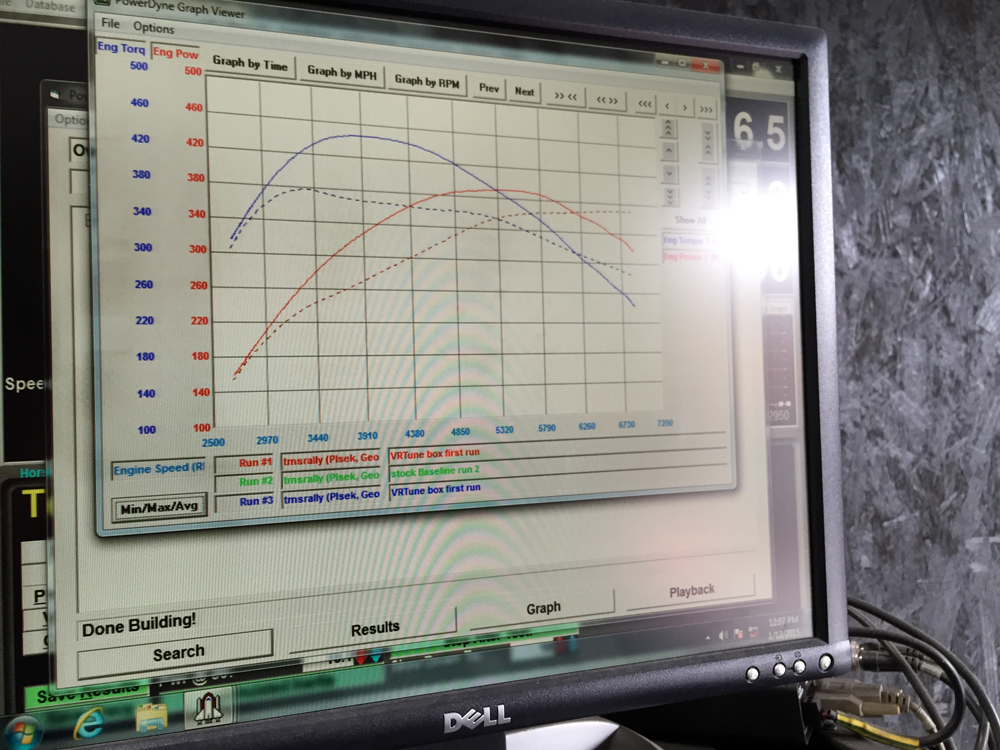1000x750 pixels.
Task: Click the '<< >>' horizontal expand icon
Action: (x=606, y=100)
